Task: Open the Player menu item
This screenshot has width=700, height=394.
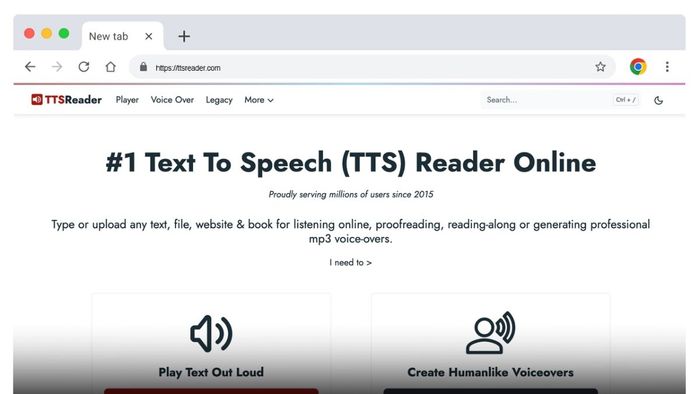Action: point(127,100)
